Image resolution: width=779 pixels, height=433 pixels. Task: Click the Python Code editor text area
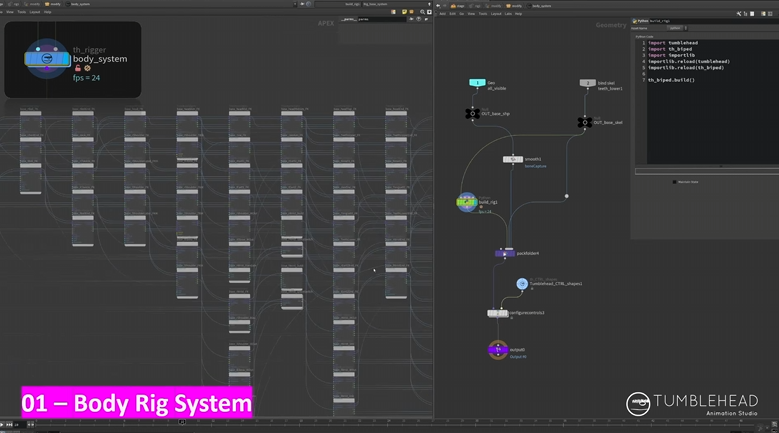click(x=713, y=102)
